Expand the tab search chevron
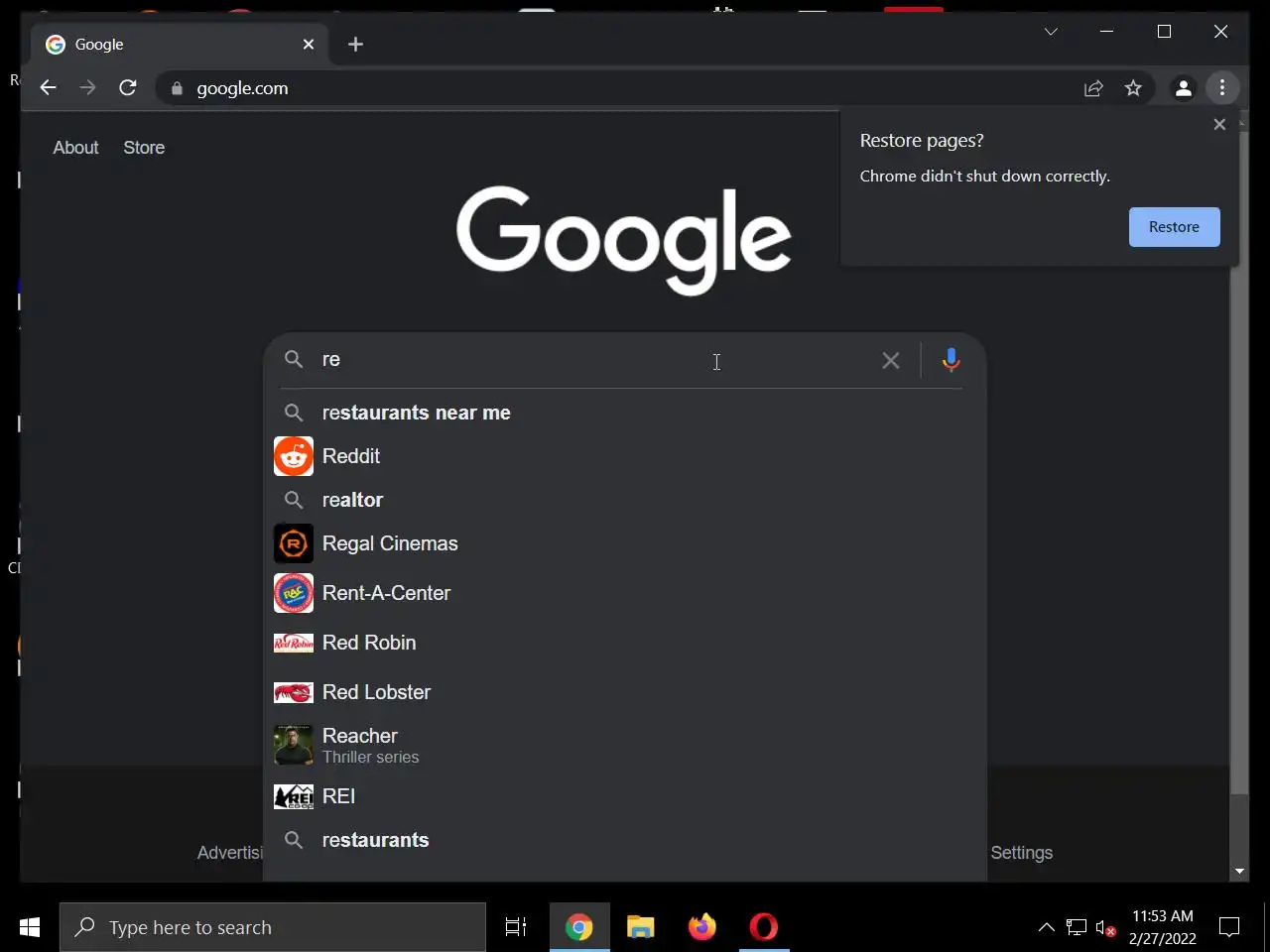1270x952 pixels. click(x=1051, y=32)
